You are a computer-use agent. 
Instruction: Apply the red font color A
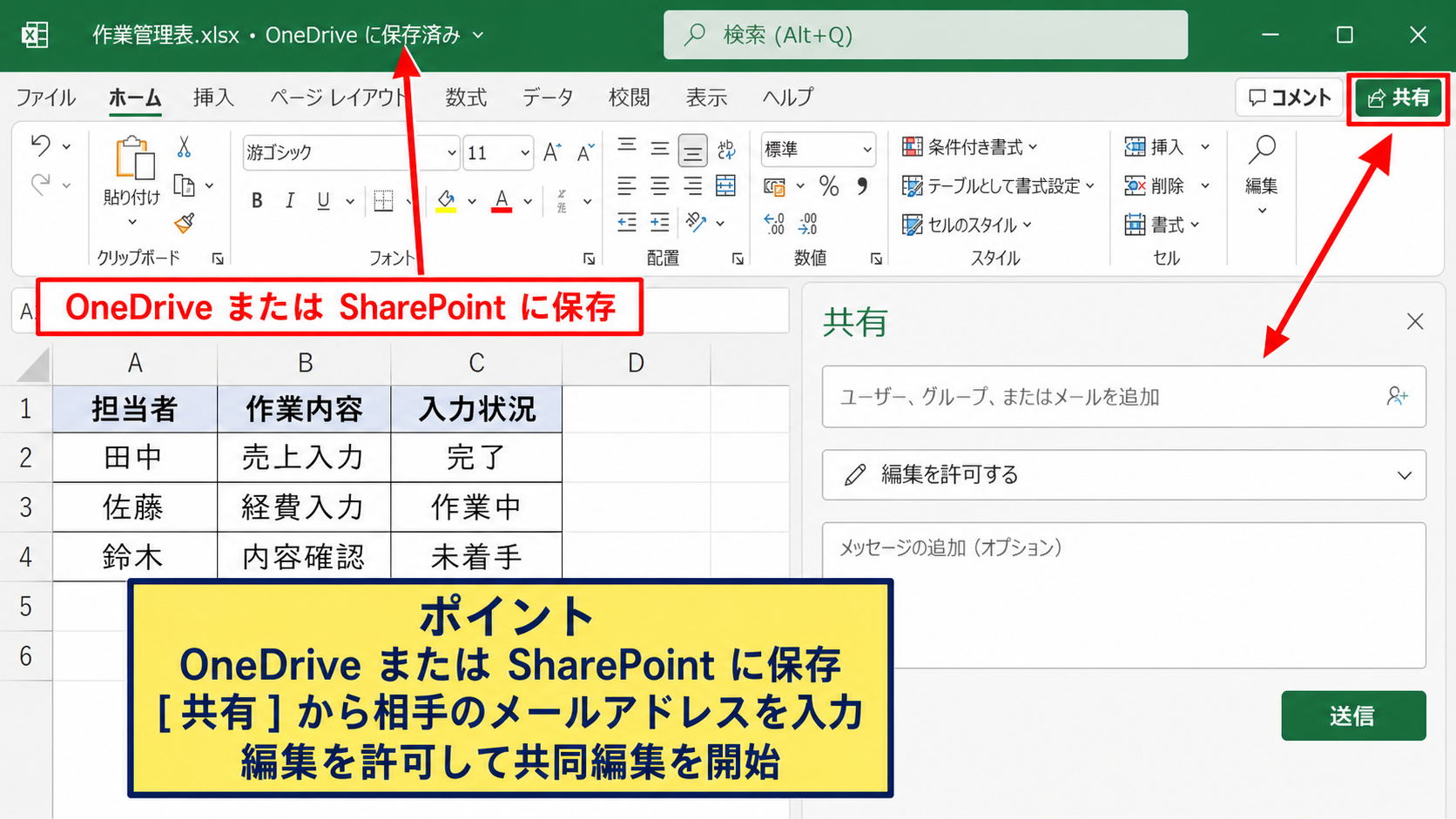tap(502, 201)
